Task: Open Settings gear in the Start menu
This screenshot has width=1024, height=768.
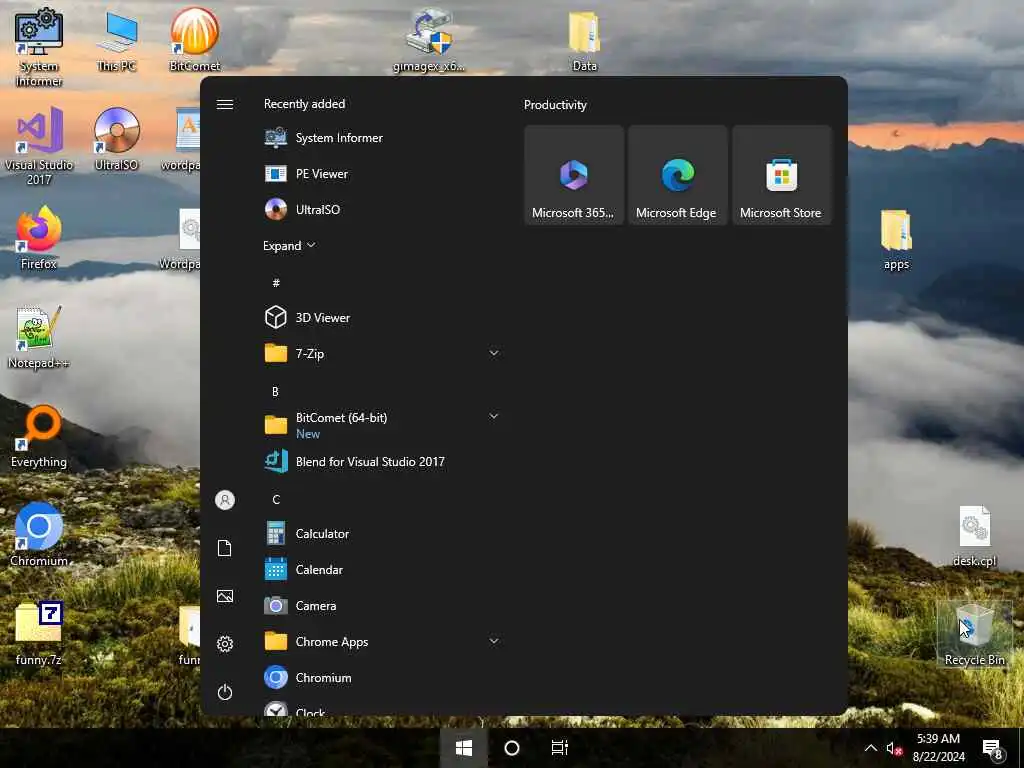Action: [x=225, y=644]
